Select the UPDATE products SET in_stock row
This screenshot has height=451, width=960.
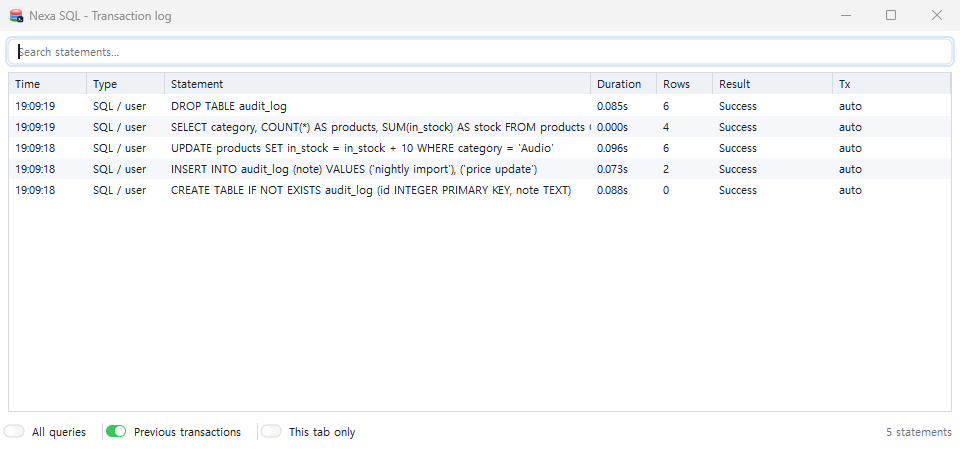480,148
